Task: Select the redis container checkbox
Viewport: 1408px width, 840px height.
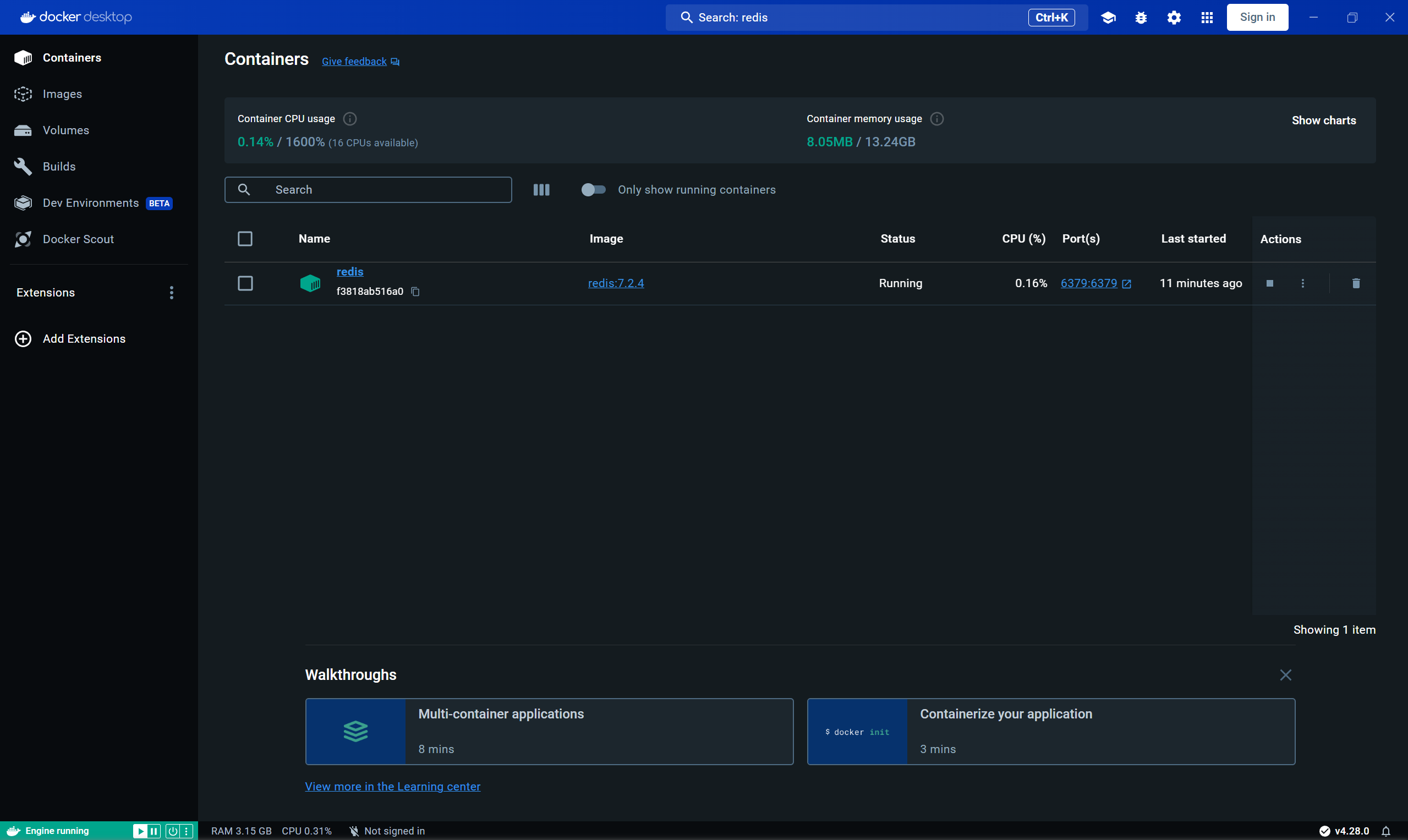Action: click(x=245, y=283)
